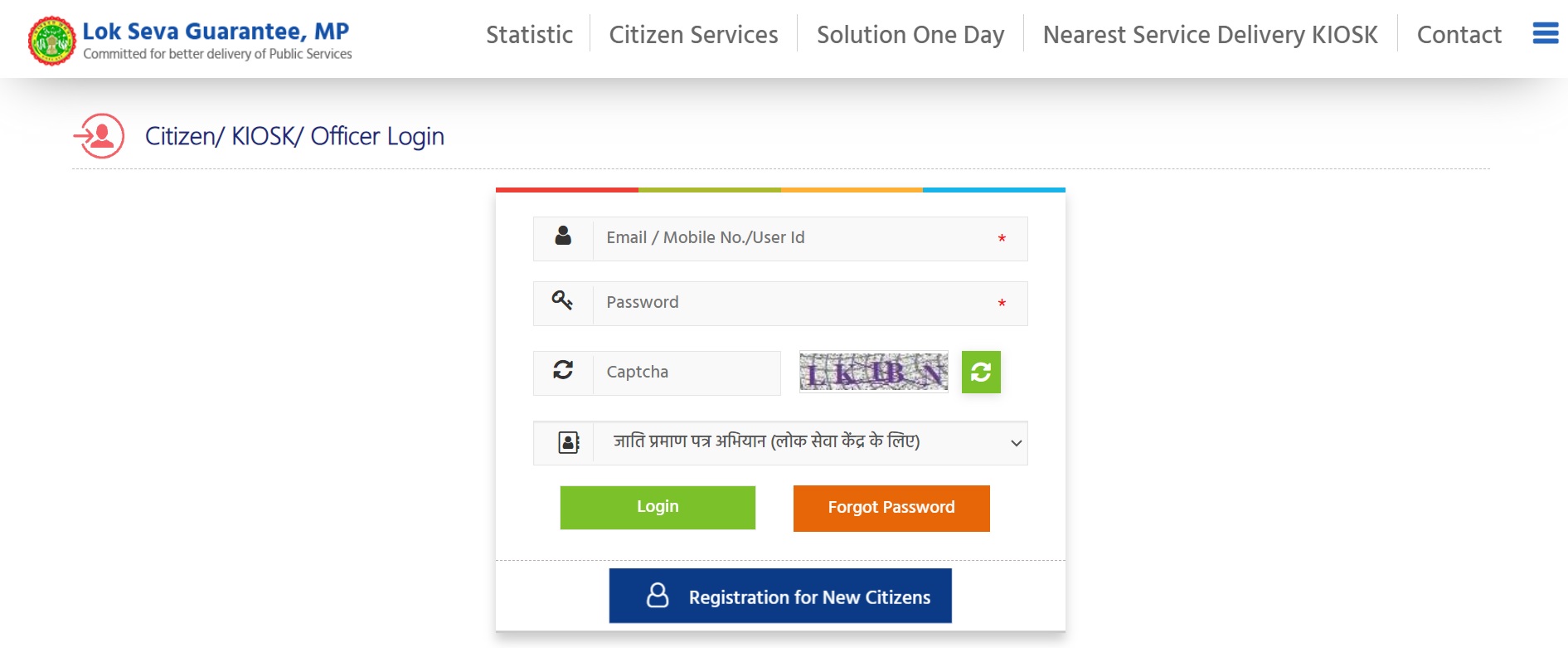
Task: Expand the dropdown chevron on selection box
Action: [x=1017, y=442]
